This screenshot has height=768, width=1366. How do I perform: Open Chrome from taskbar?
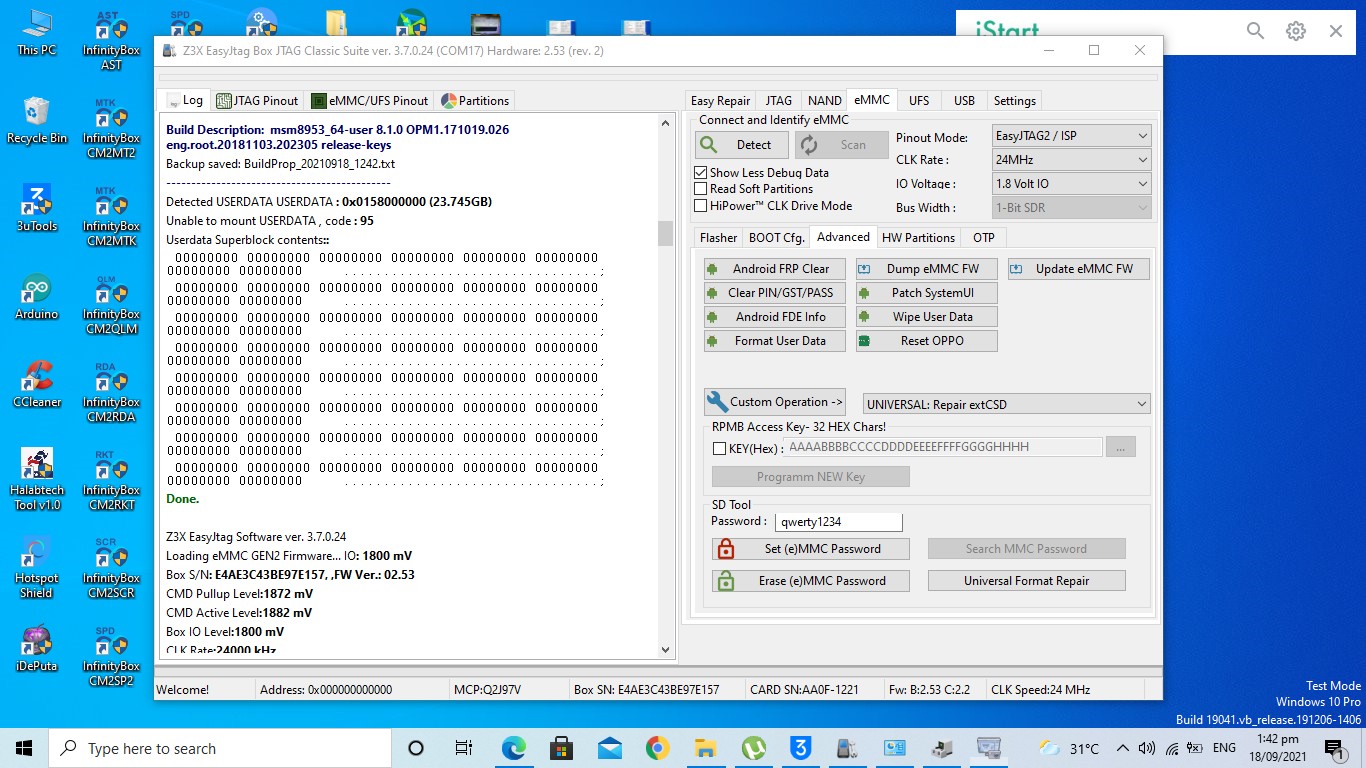pyautogui.click(x=657, y=748)
